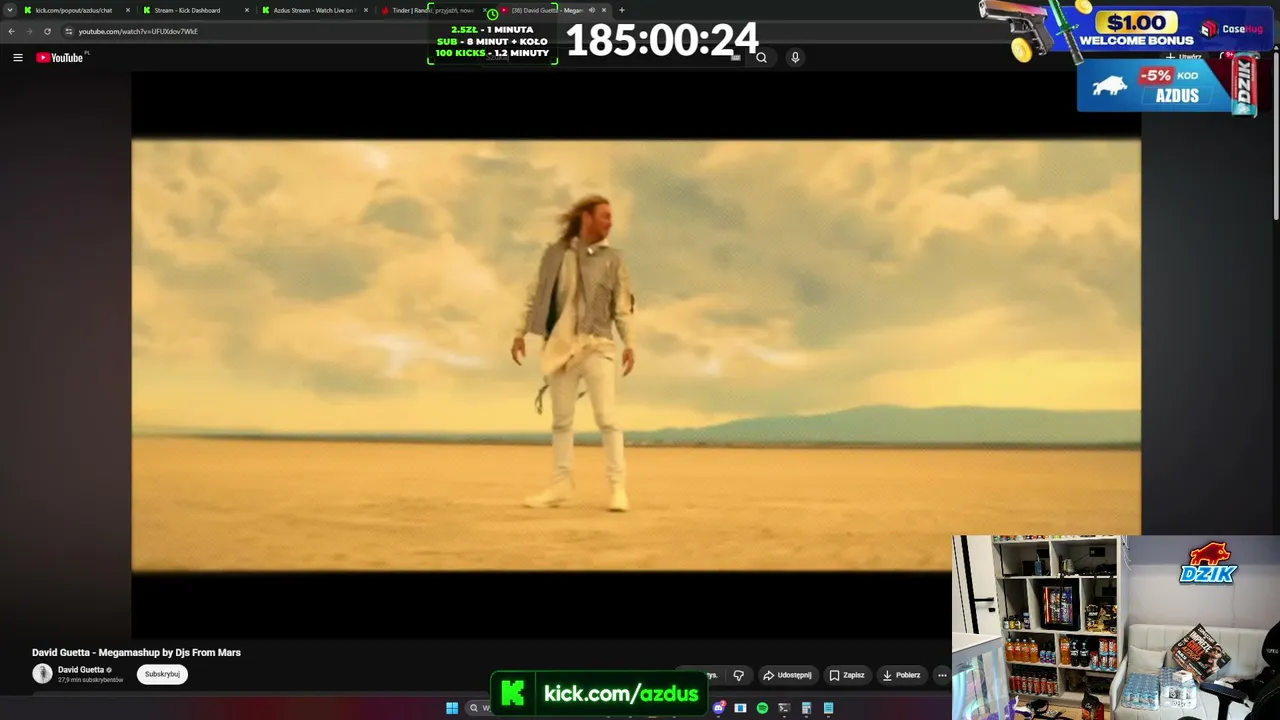Image resolution: width=1280 pixels, height=720 pixels.
Task: Open Discord from the taskbar
Action: 718,708
